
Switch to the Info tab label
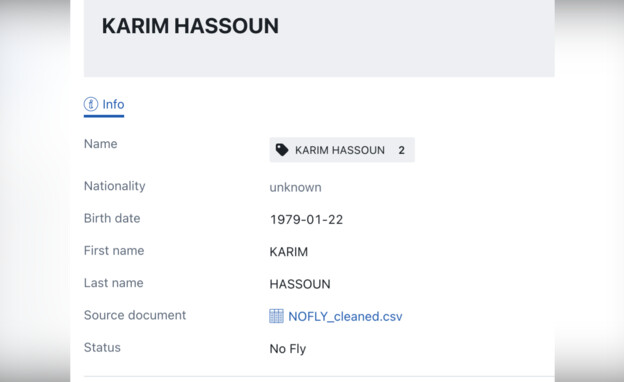pyautogui.click(x=113, y=104)
